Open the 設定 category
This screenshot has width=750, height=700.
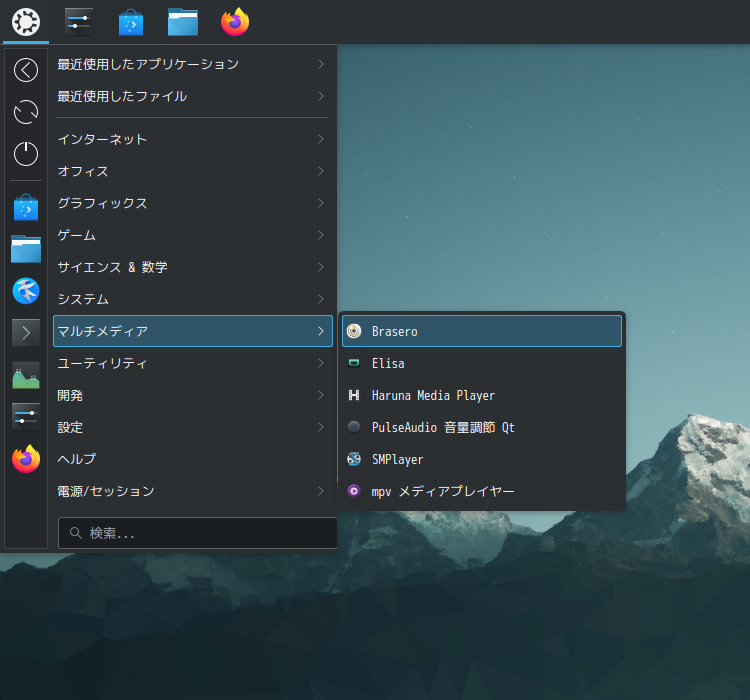[193, 427]
